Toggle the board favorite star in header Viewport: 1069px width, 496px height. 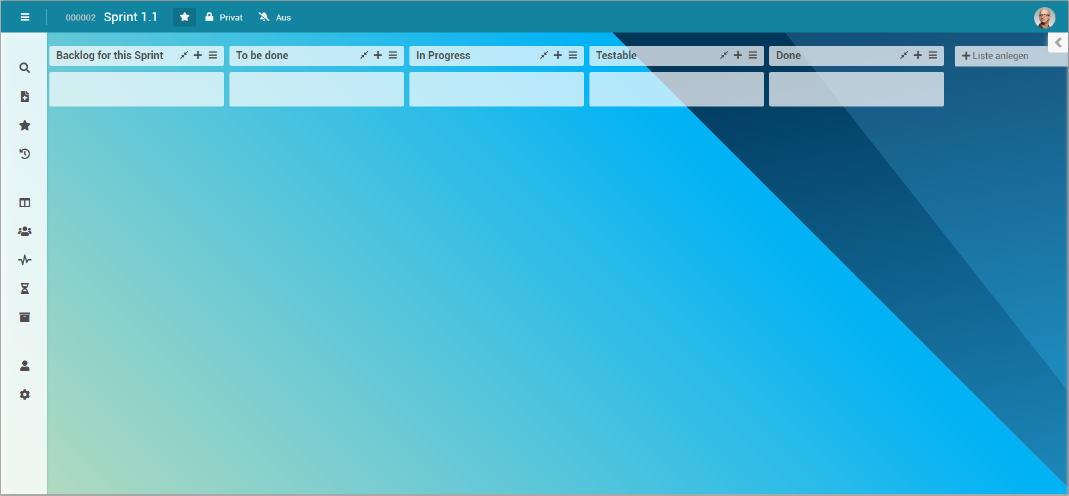pos(184,17)
